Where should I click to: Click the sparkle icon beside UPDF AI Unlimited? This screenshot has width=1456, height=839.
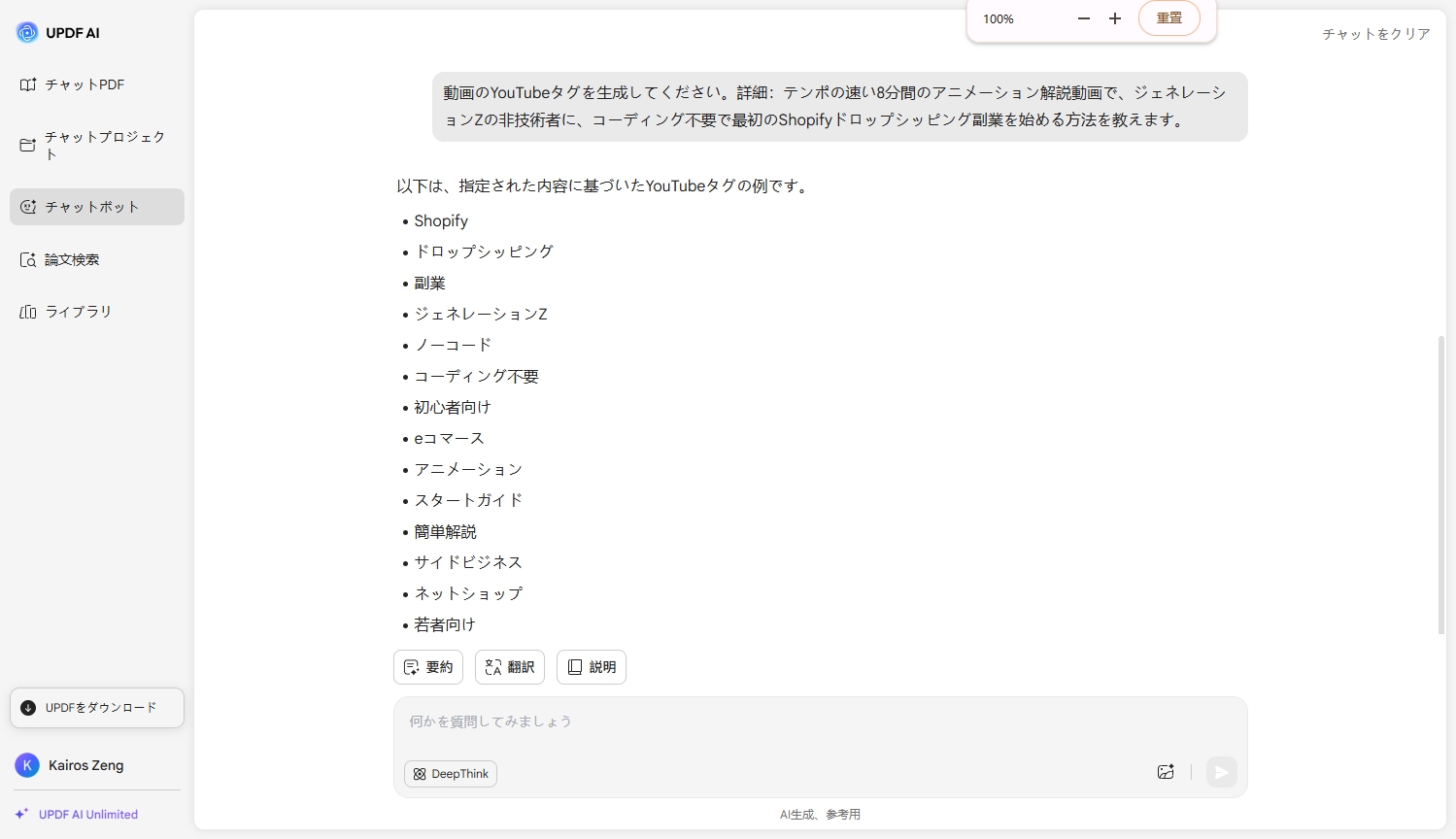coord(21,814)
